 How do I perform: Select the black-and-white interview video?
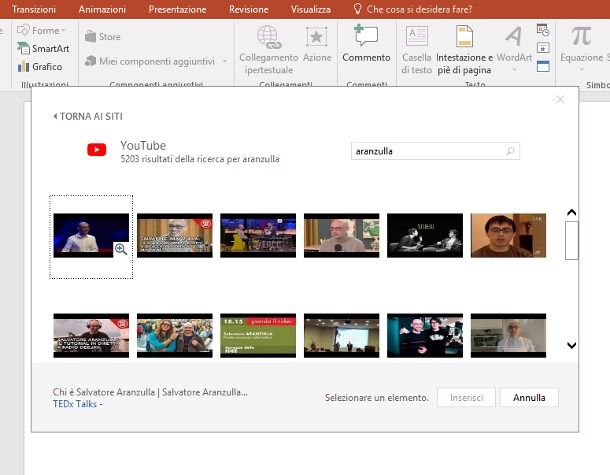(425, 235)
